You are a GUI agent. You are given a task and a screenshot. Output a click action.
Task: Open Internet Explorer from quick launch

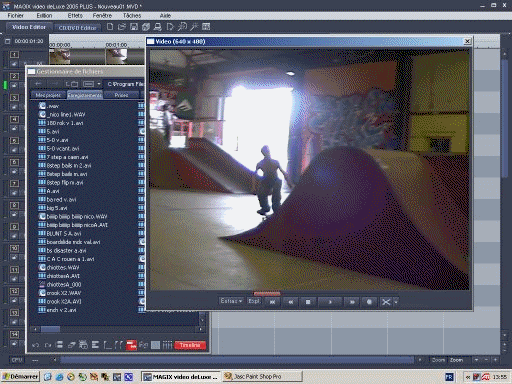point(59,377)
